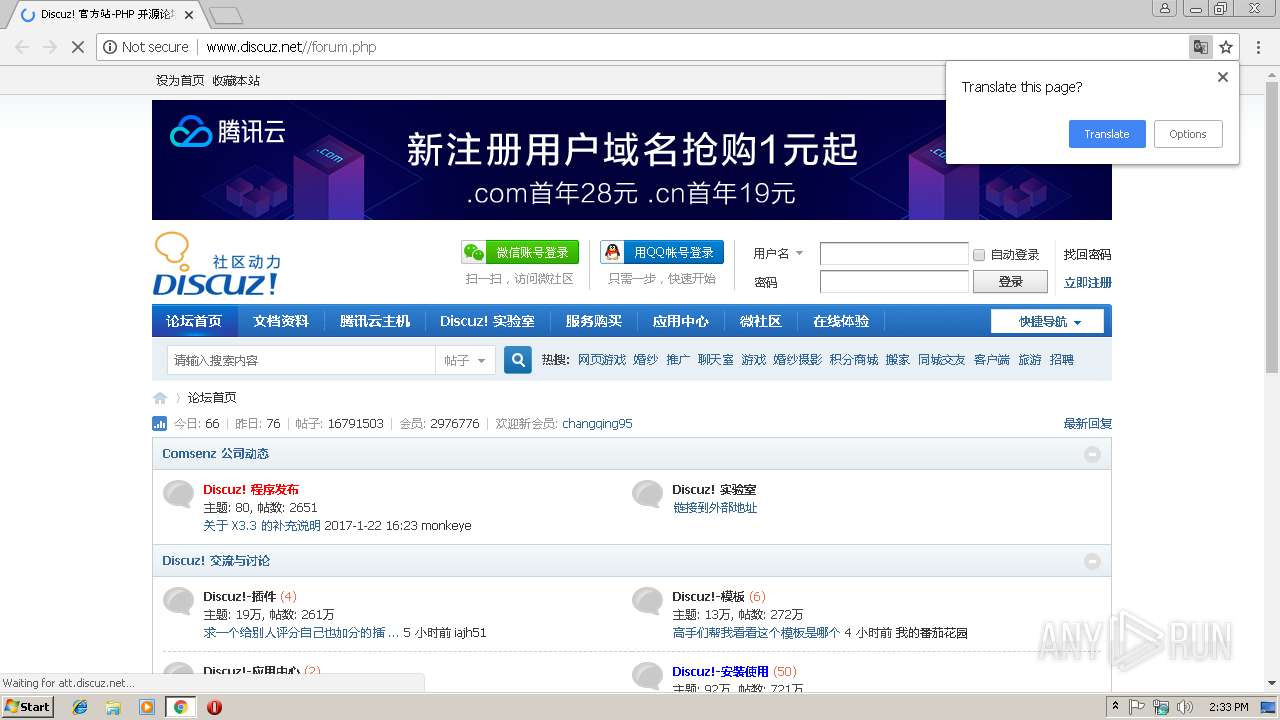Select 在线体验 nav tab
1280x720 pixels.
click(841, 321)
